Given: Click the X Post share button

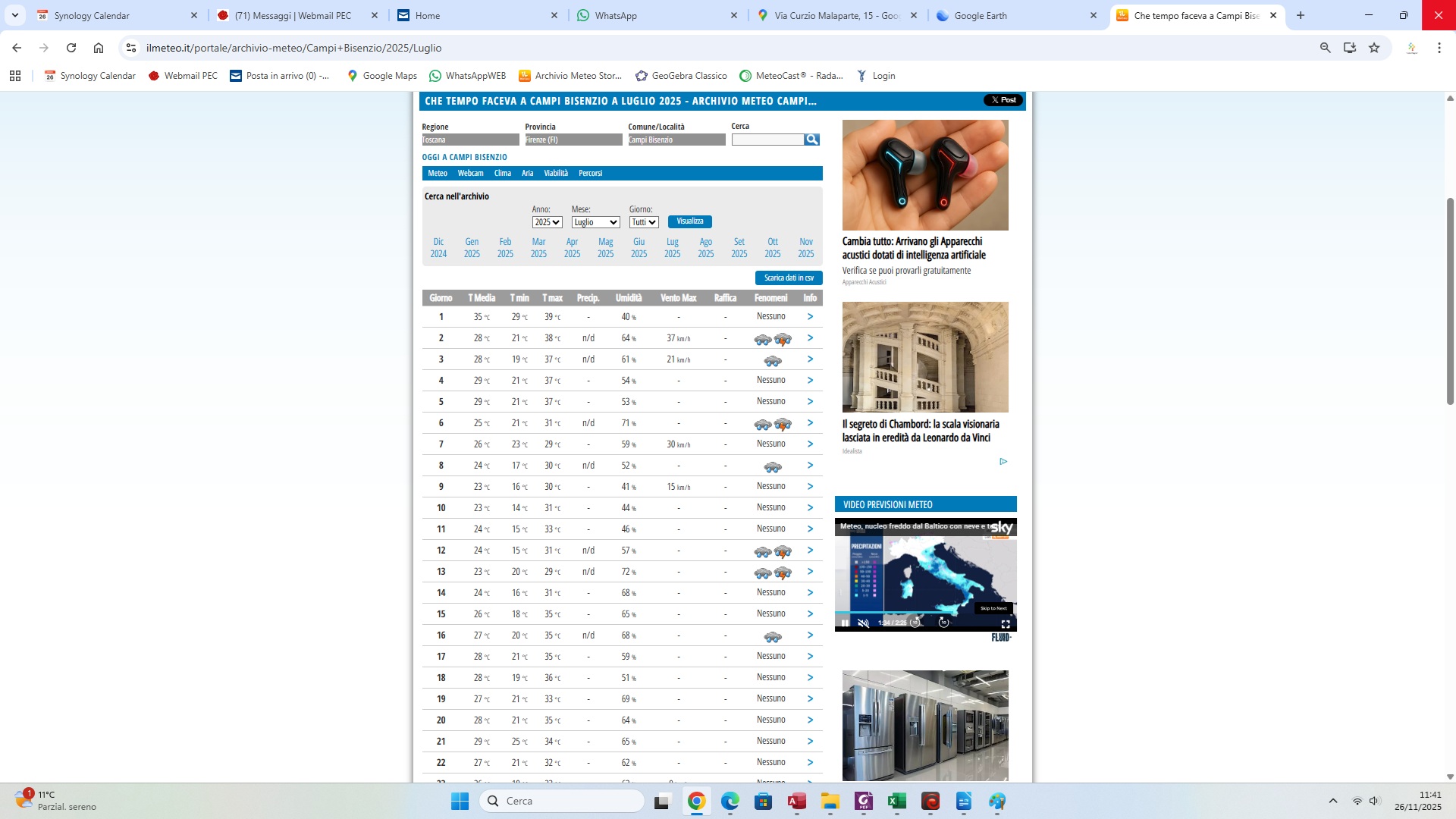Looking at the screenshot, I should (x=1003, y=100).
